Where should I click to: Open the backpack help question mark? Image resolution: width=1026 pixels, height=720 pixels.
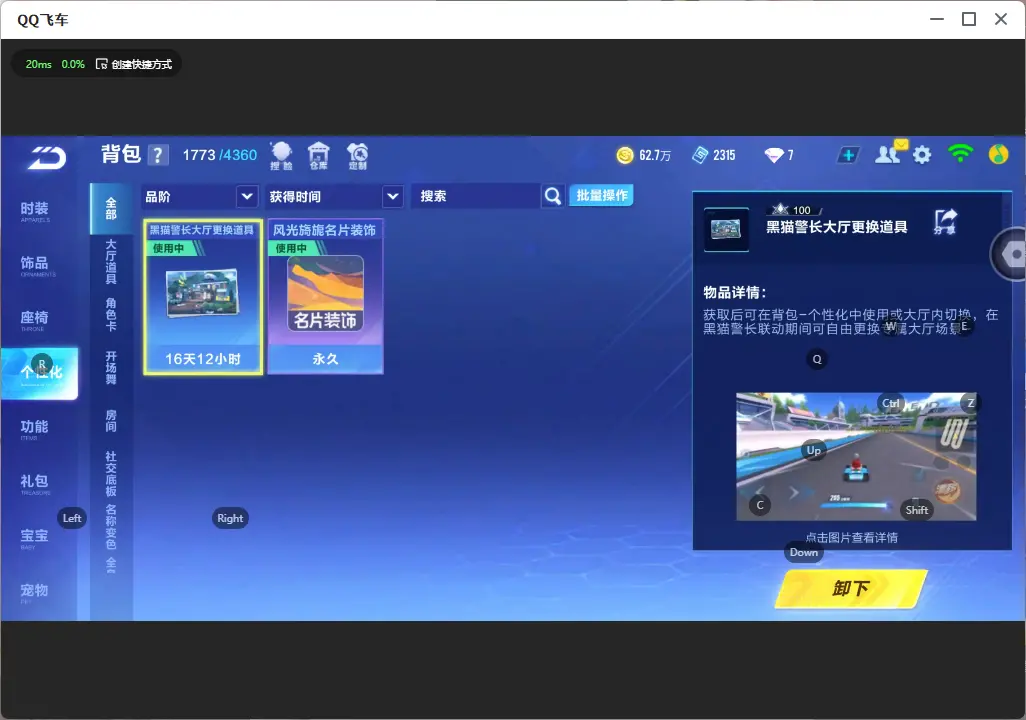pyautogui.click(x=158, y=155)
